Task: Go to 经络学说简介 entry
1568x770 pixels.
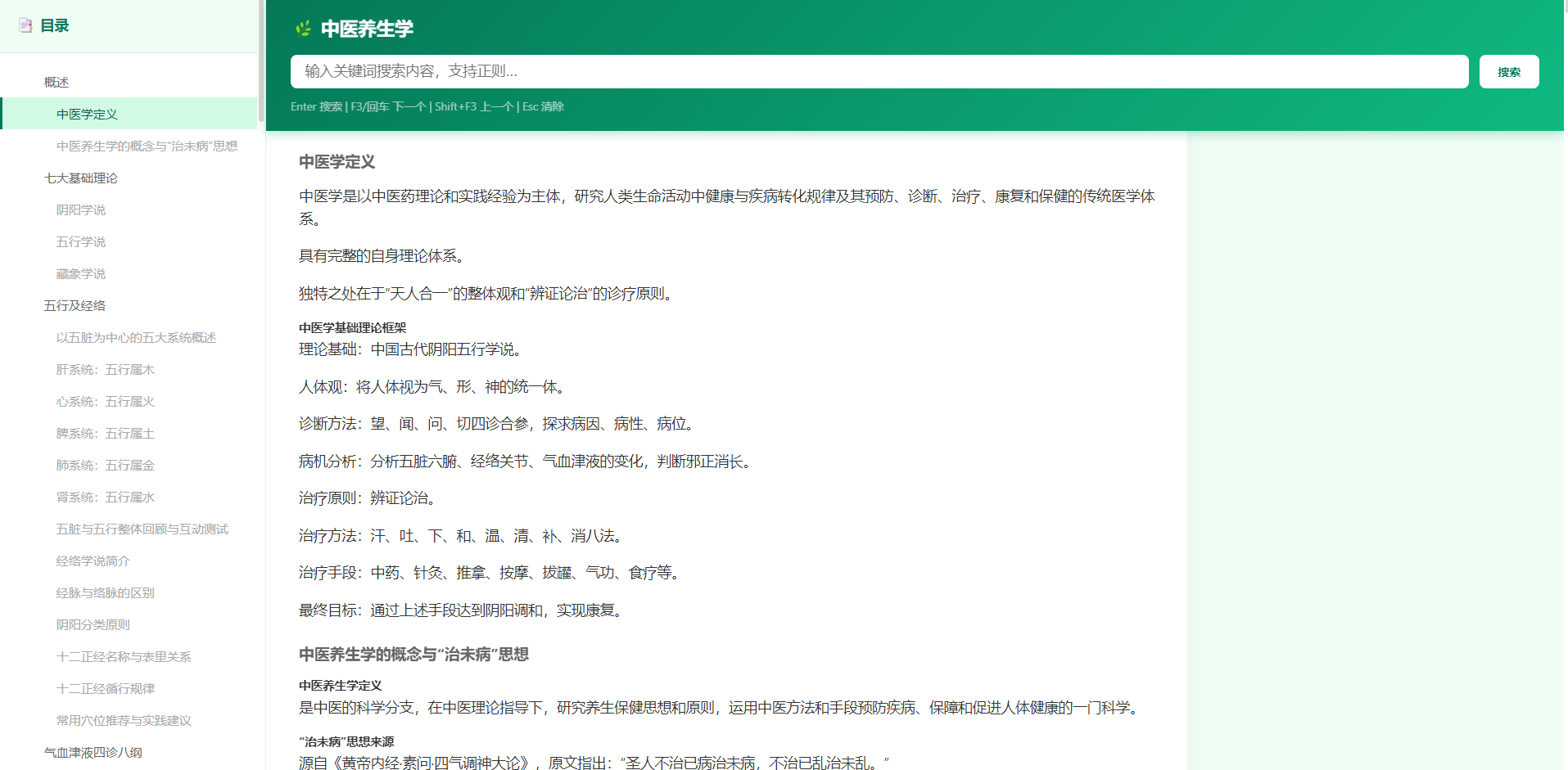Action: click(93, 561)
